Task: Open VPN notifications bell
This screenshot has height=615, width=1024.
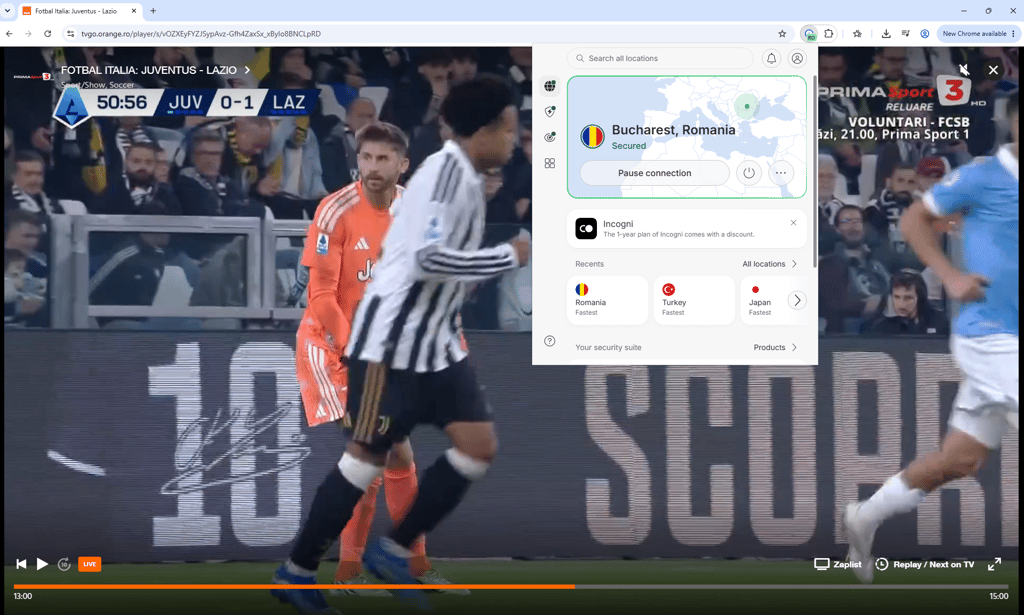Action: (x=771, y=58)
